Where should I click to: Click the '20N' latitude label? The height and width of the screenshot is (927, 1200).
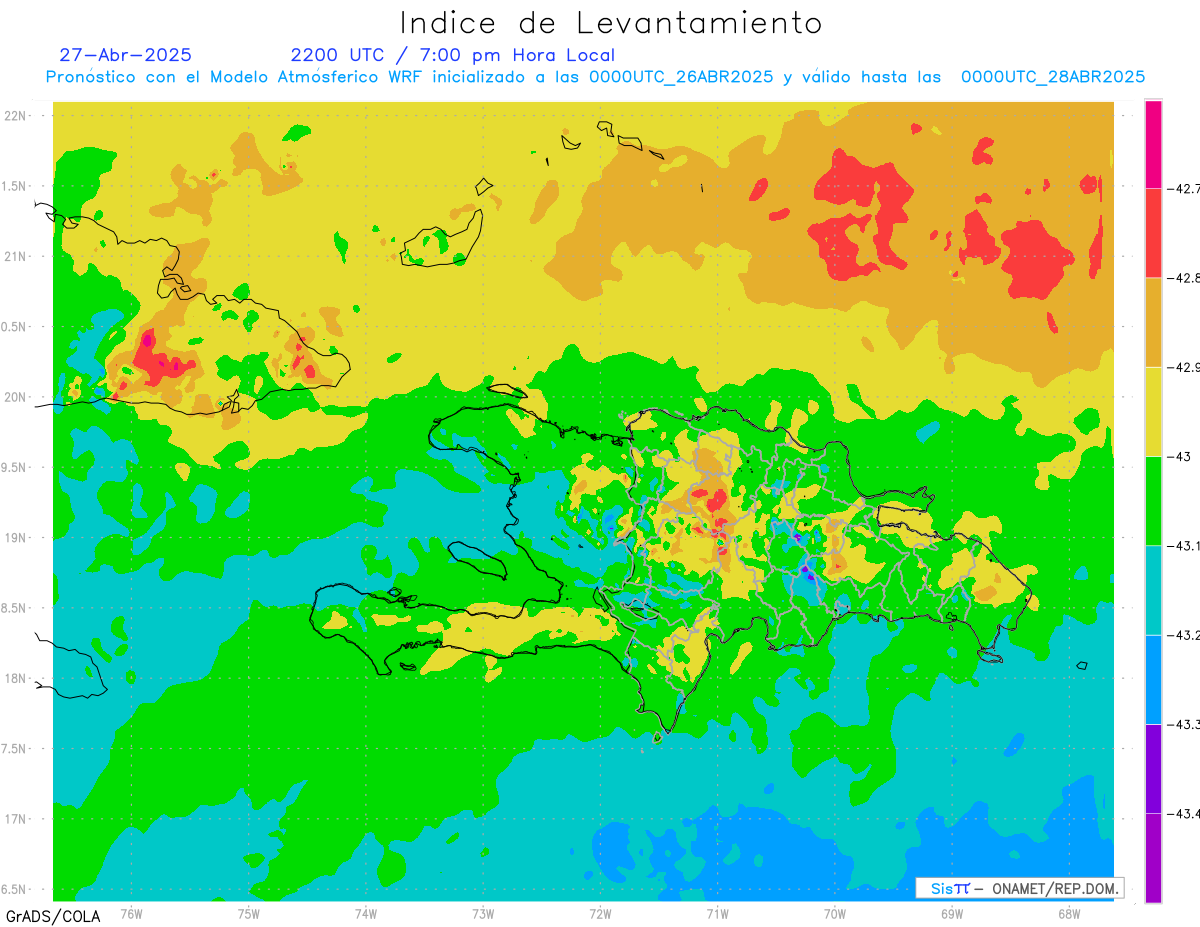(x=16, y=397)
